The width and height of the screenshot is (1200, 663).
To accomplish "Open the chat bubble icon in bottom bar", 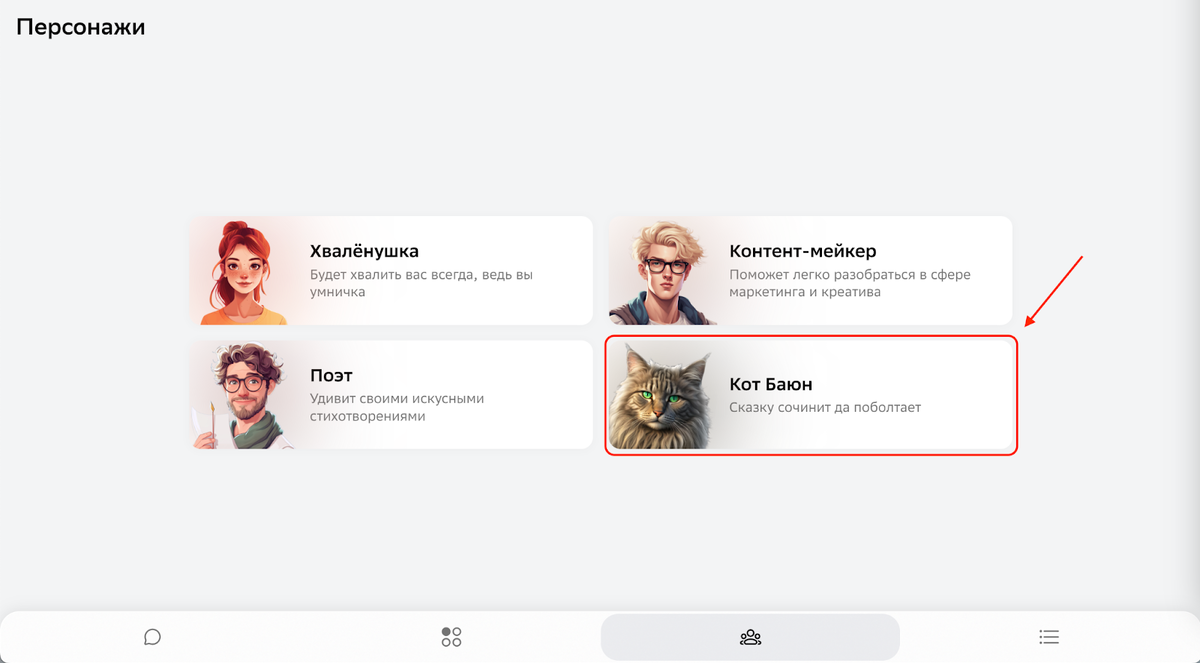I will coord(152,637).
